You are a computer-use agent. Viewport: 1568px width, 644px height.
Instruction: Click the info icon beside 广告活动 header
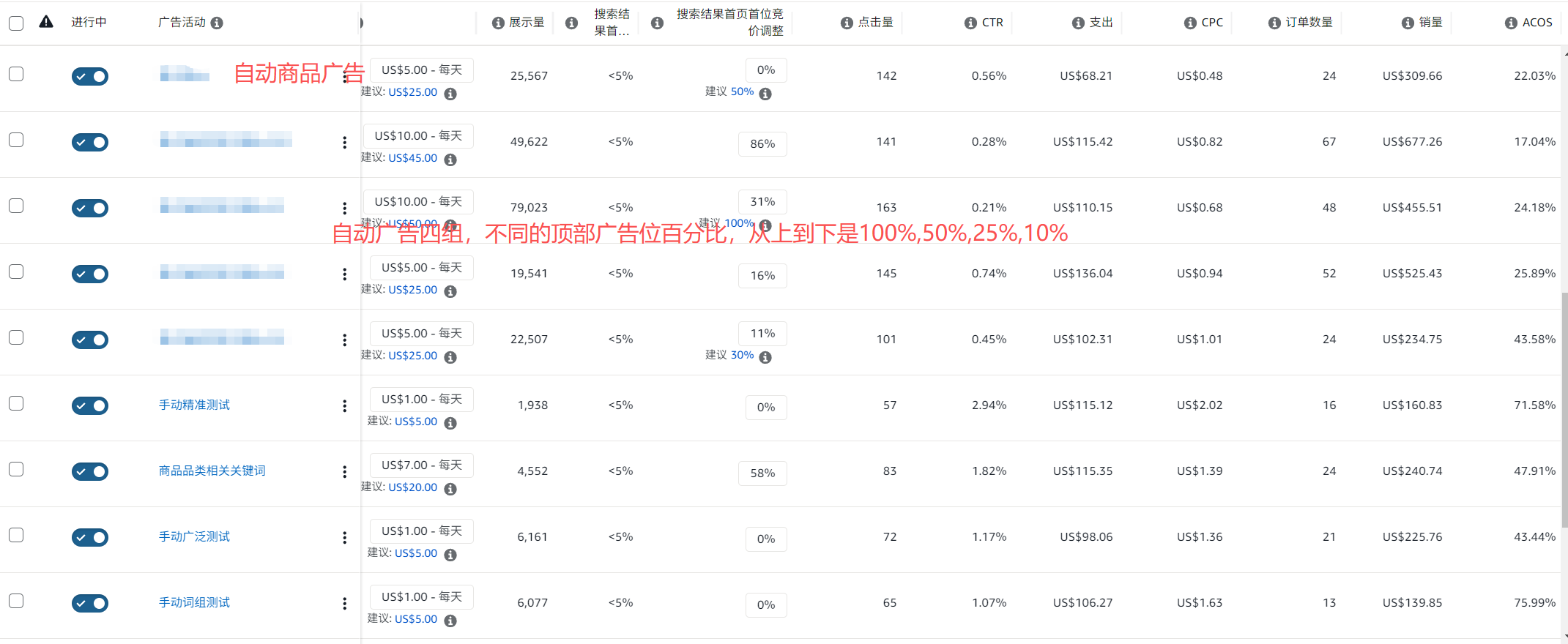tap(217, 23)
